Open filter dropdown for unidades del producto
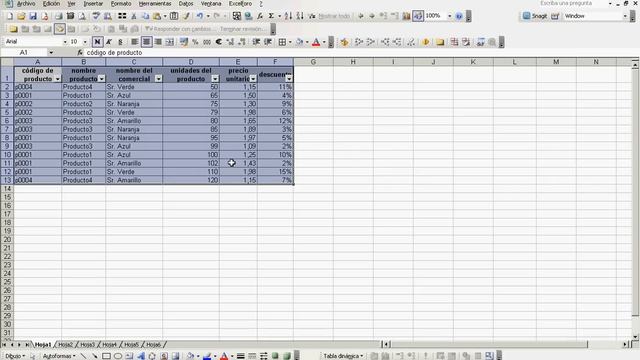Viewport: 640px width, 360px height. [215, 79]
